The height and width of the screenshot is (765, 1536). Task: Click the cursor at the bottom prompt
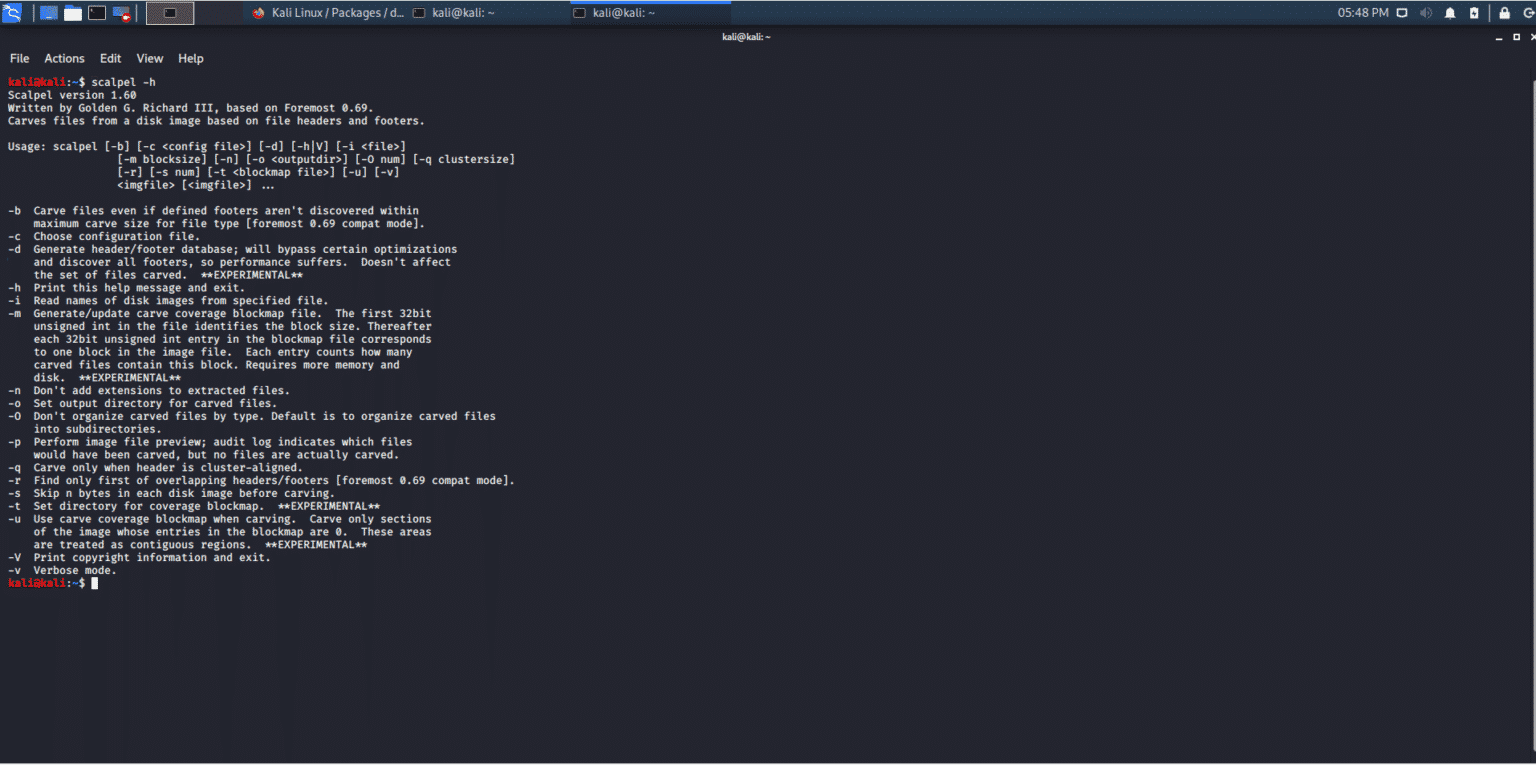click(x=95, y=584)
